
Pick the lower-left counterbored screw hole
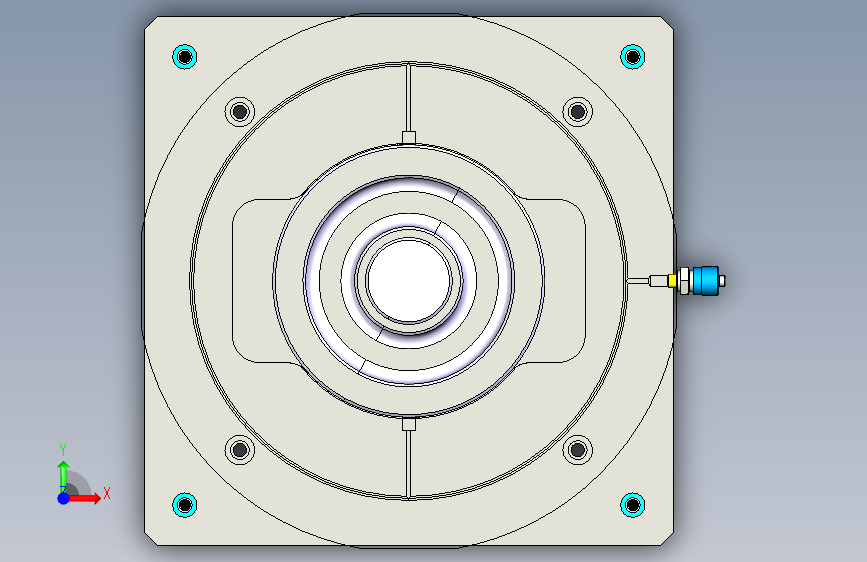click(240, 449)
